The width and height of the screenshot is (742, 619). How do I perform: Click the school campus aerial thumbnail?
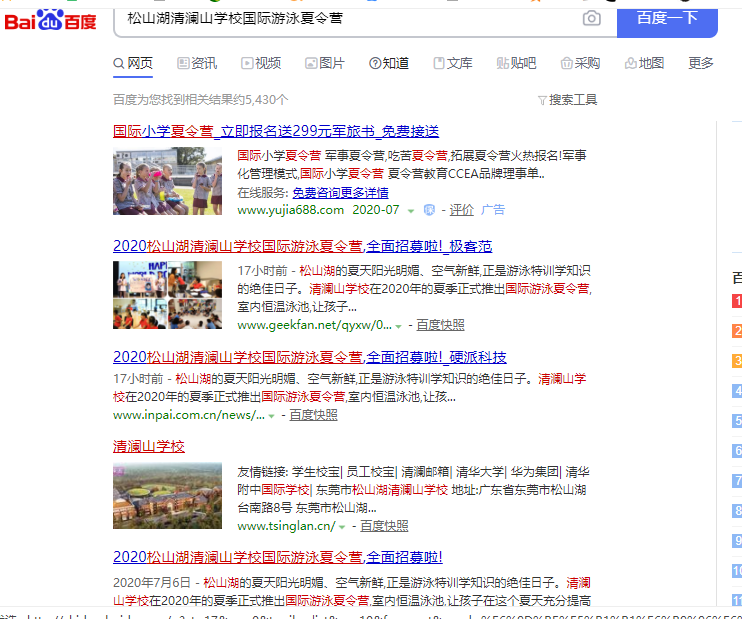[167, 495]
